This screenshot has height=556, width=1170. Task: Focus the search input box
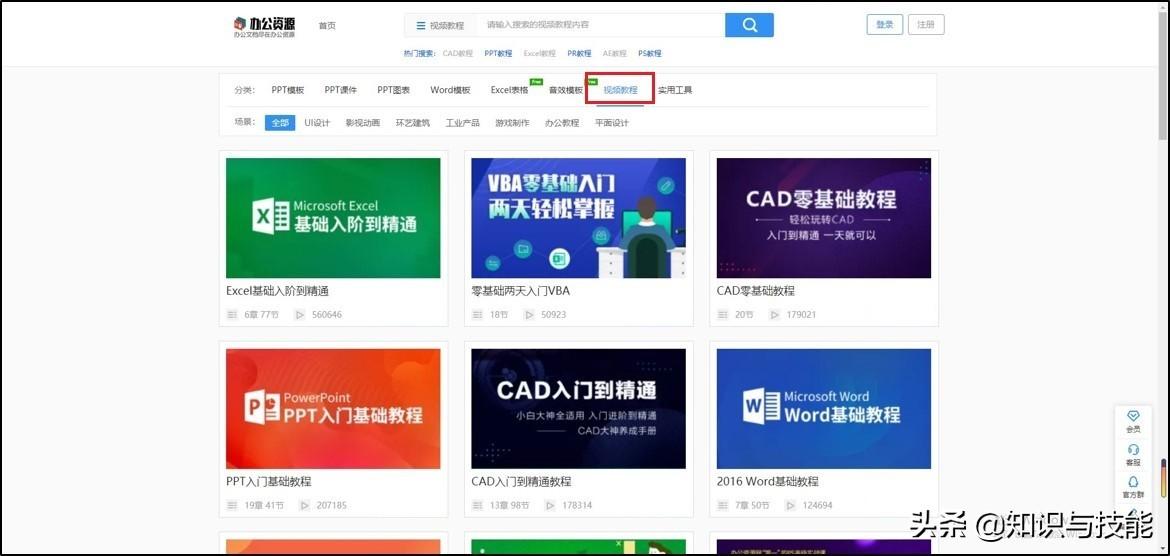(x=600, y=25)
